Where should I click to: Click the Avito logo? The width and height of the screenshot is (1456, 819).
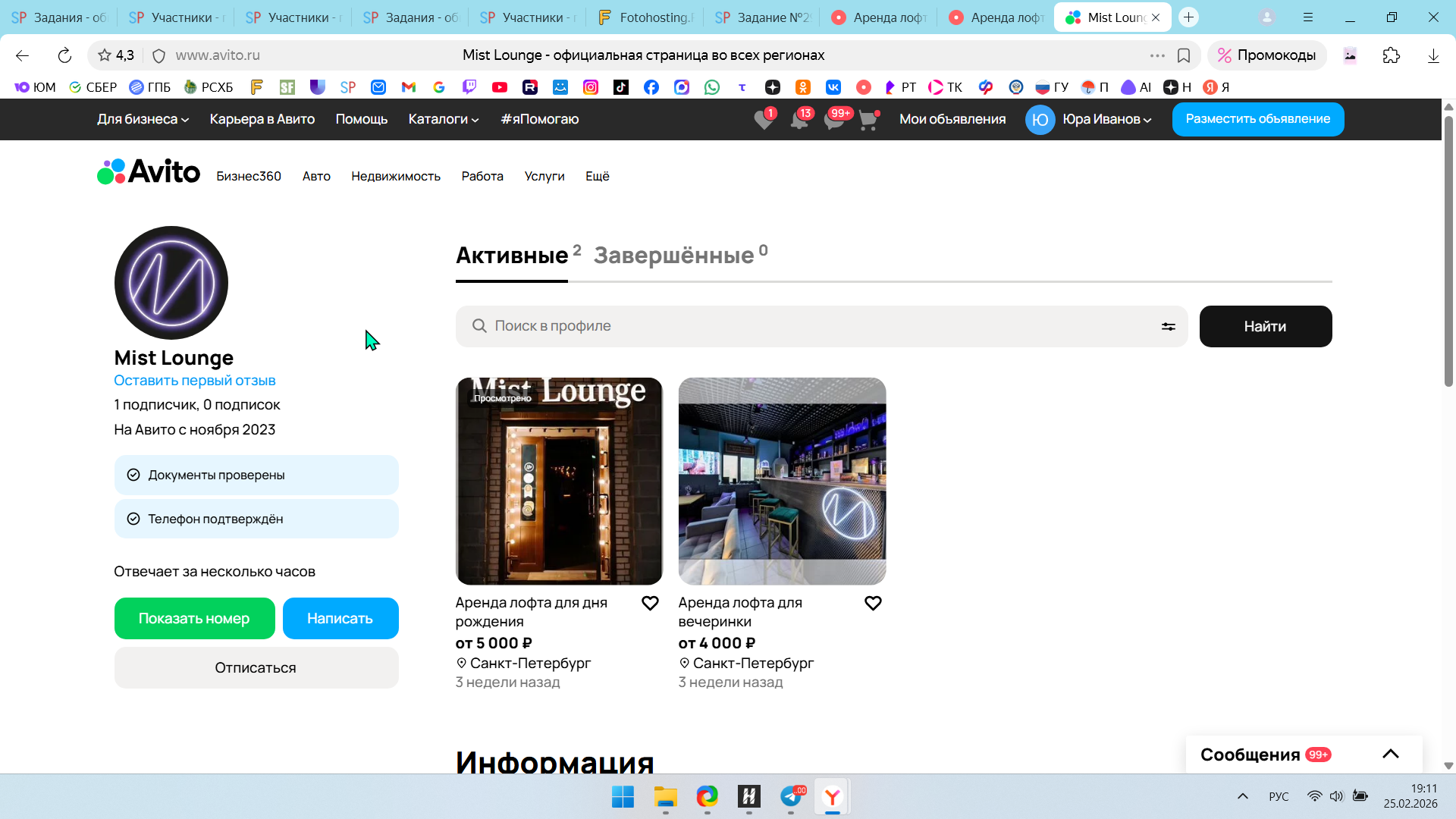[149, 172]
